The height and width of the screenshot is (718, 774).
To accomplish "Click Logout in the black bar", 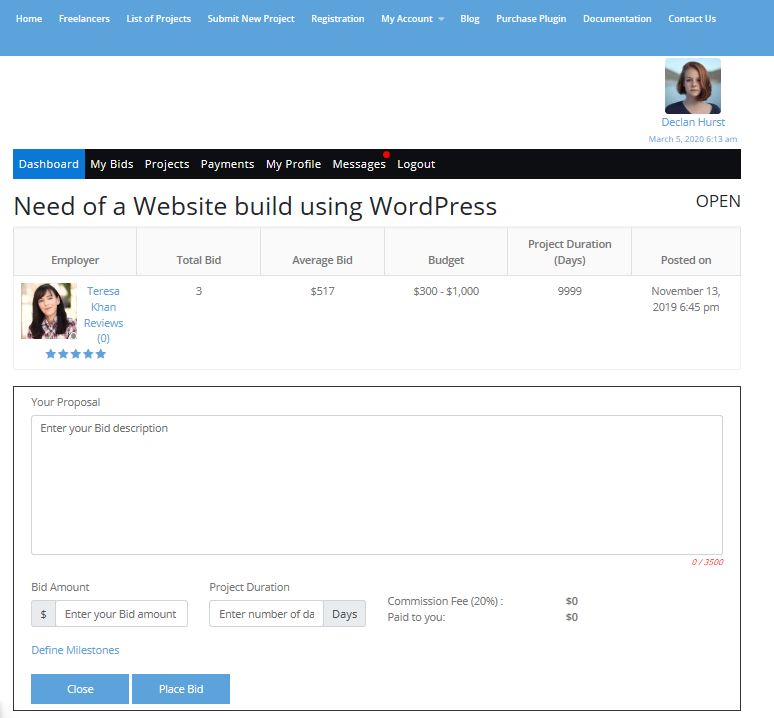I will (416, 164).
